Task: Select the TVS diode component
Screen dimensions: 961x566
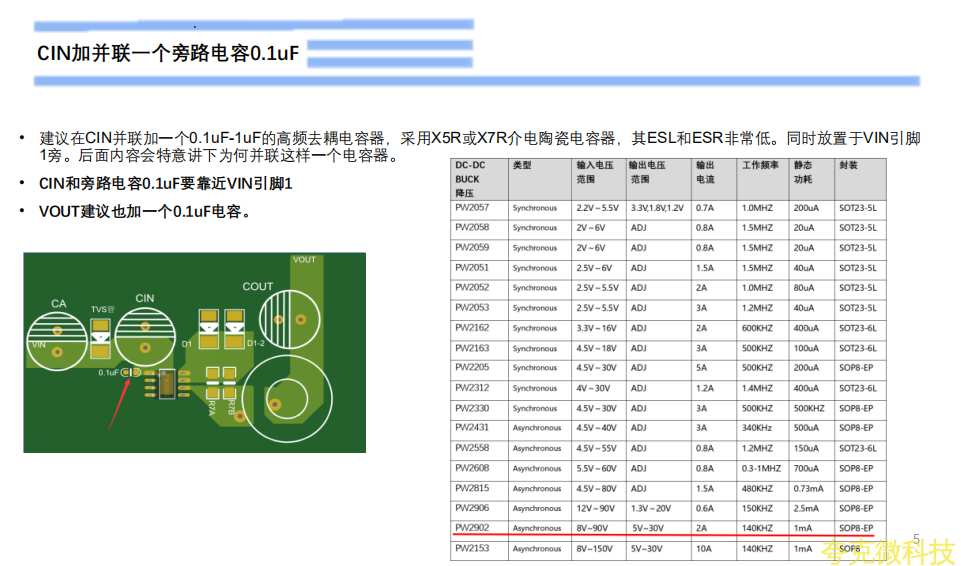Action: (101, 340)
